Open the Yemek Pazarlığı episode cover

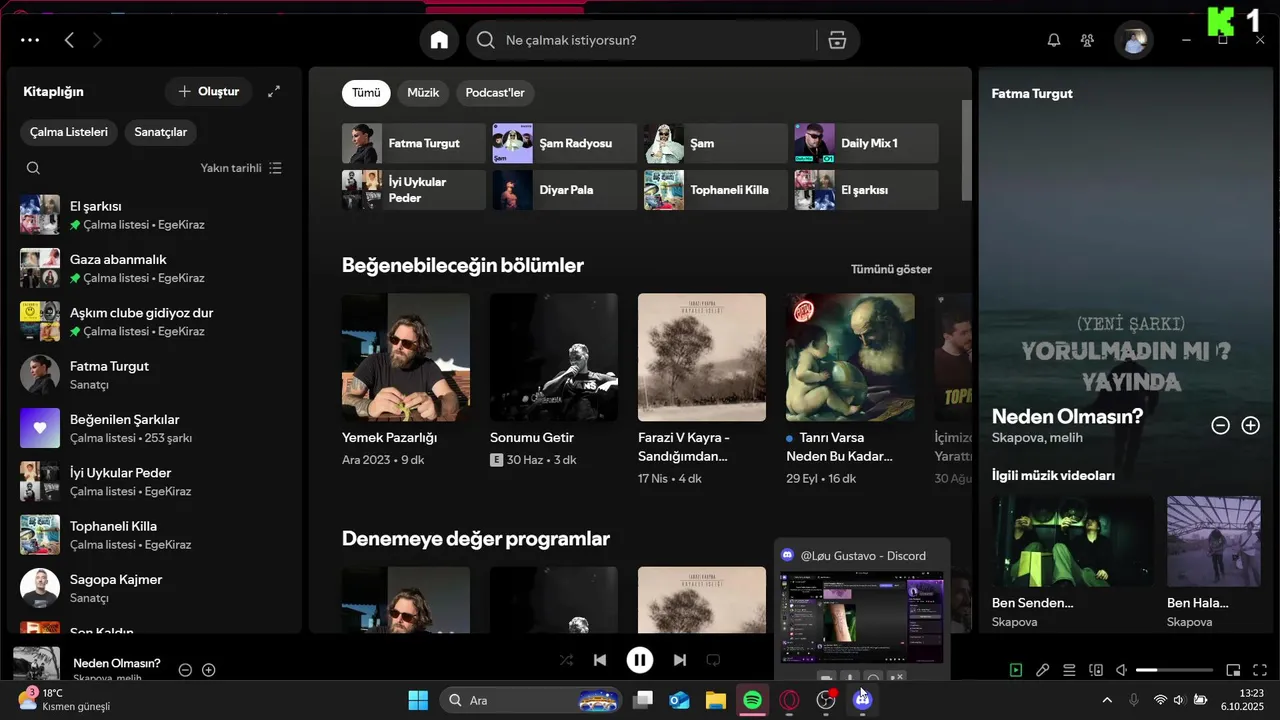coord(406,357)
